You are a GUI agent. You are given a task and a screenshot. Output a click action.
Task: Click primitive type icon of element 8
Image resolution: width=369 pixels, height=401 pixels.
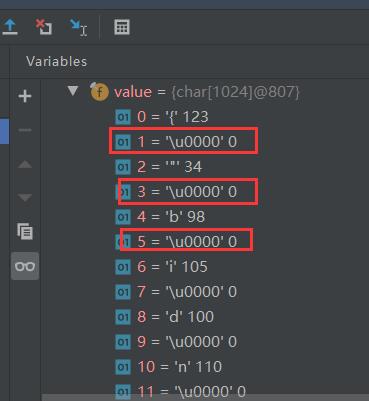[x=123, y=317]
